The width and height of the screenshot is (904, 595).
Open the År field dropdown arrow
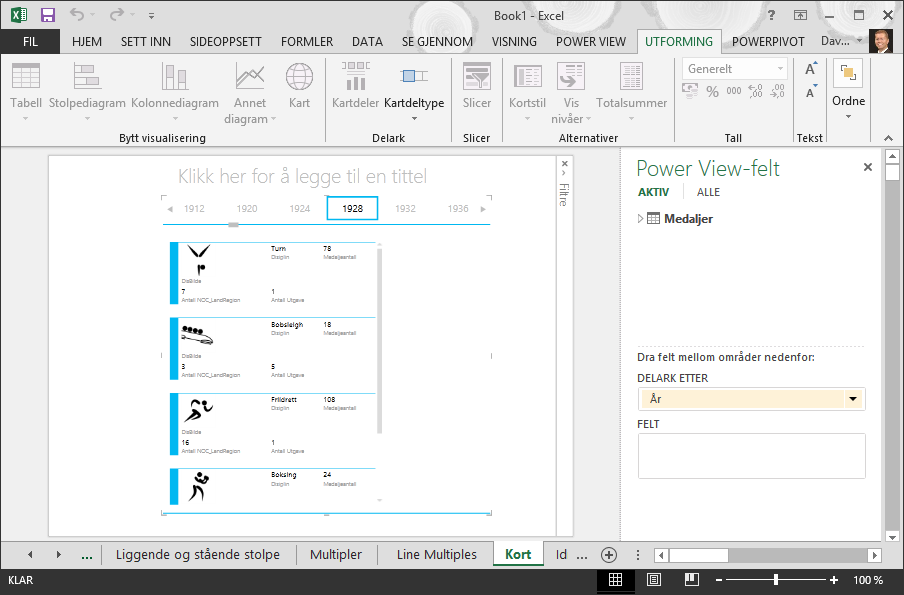click(853, 399)
